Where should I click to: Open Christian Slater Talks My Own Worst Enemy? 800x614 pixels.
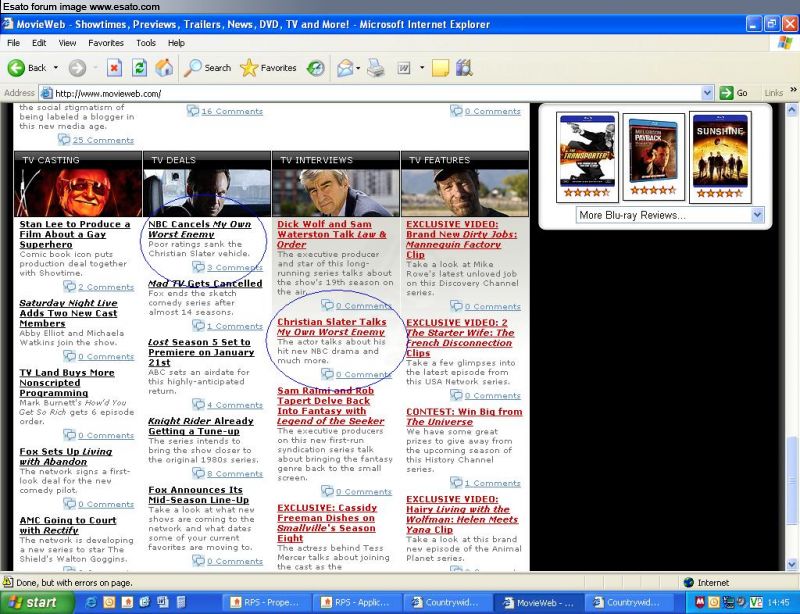[332, 327]
